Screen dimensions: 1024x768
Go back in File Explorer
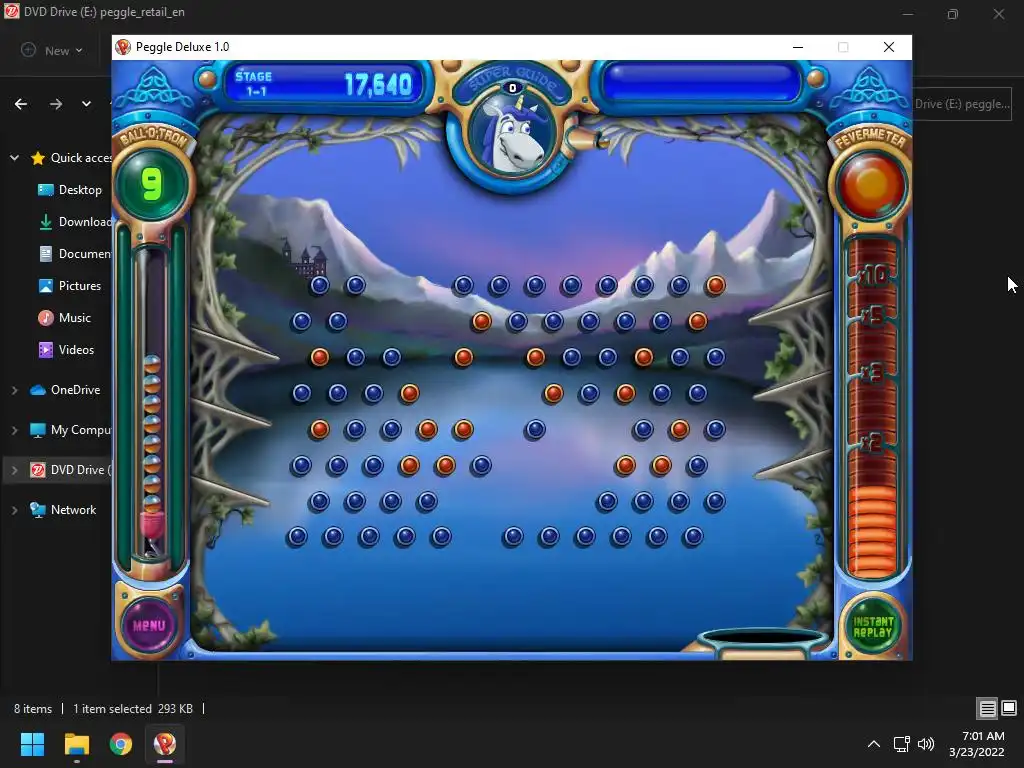(21, 104)
